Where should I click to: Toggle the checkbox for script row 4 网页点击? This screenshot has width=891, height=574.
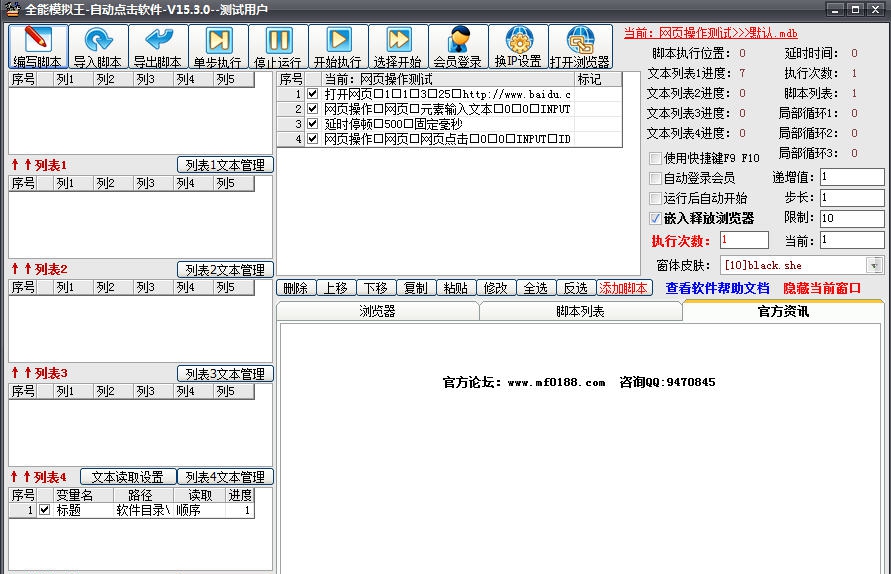[x=313, y=138]
